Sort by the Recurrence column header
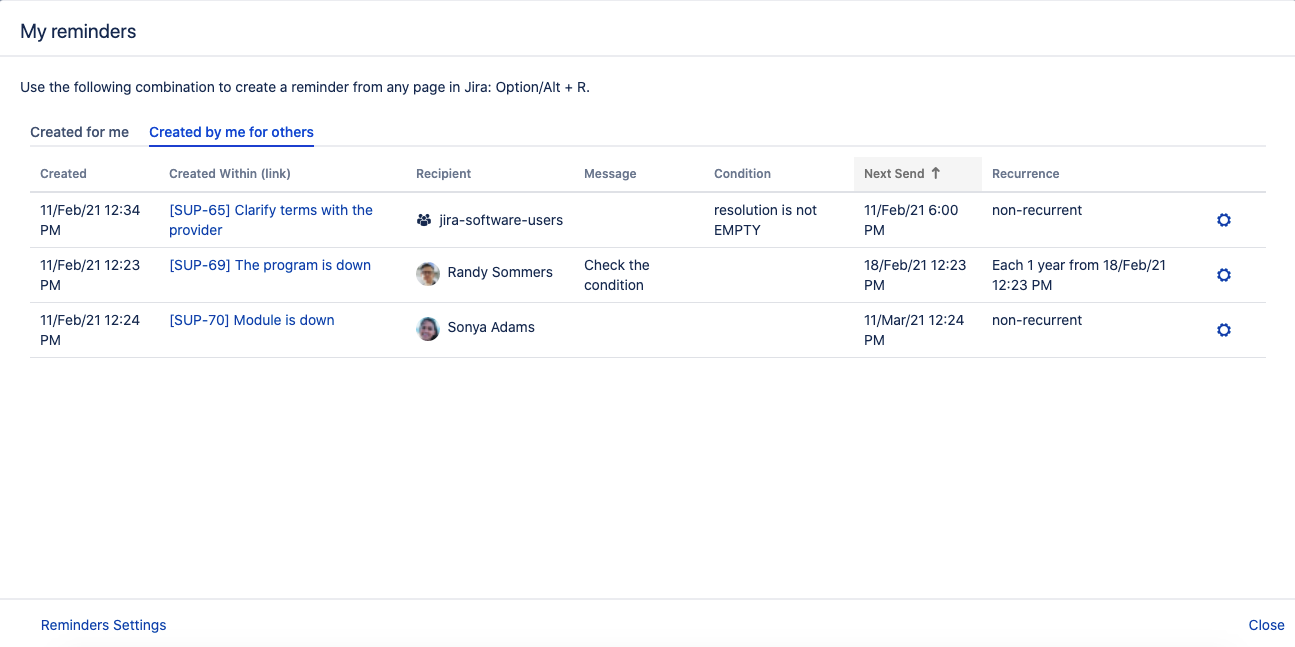This screenshot has height=647, width=1295. tap(1025, 174)
